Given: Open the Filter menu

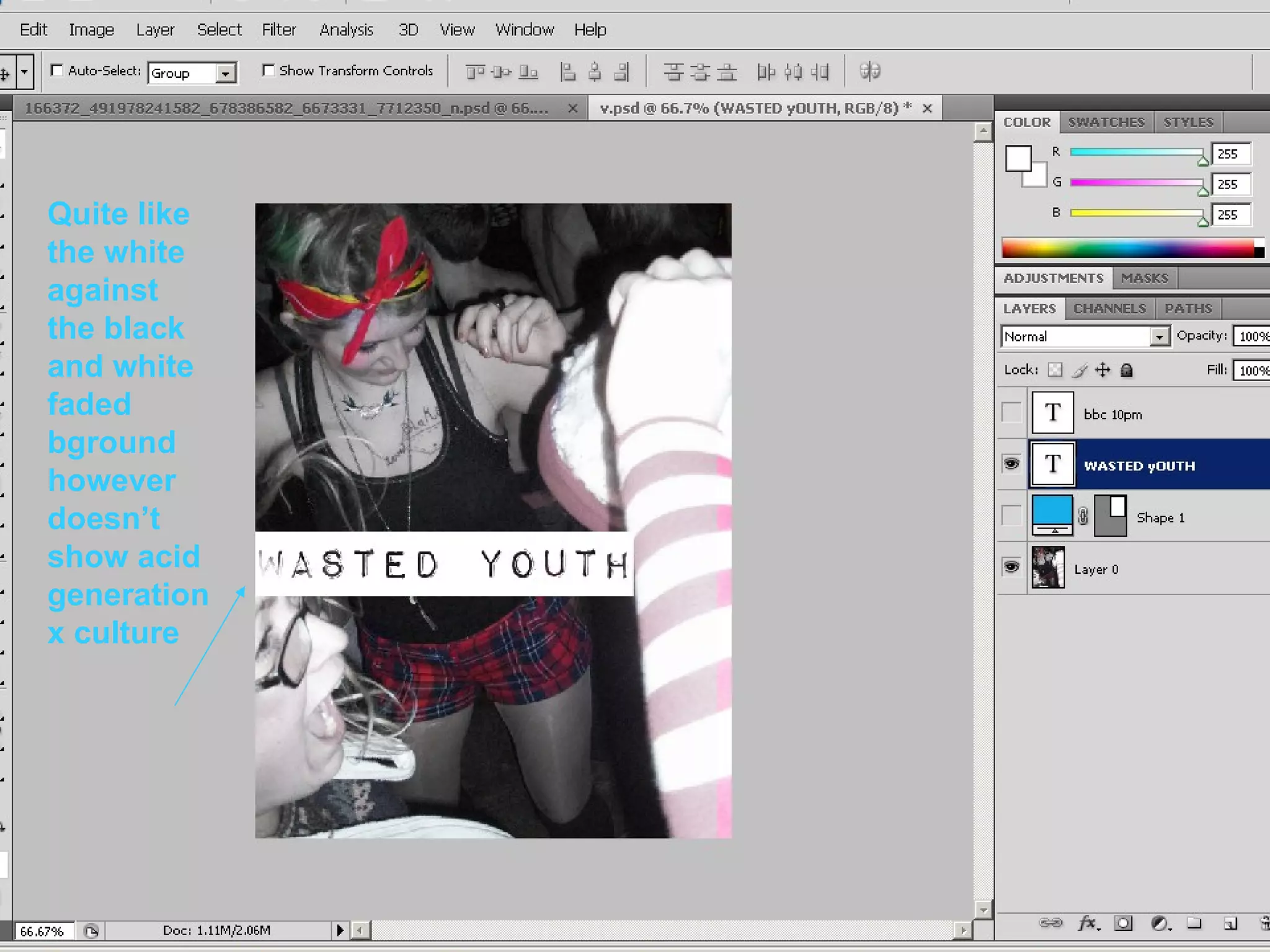Looking at the screenshot, I should (278, 30).
